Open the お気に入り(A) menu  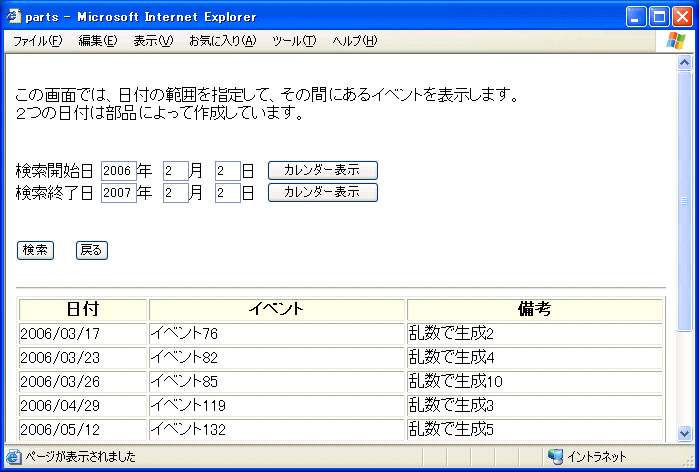(x=222, y=41)
